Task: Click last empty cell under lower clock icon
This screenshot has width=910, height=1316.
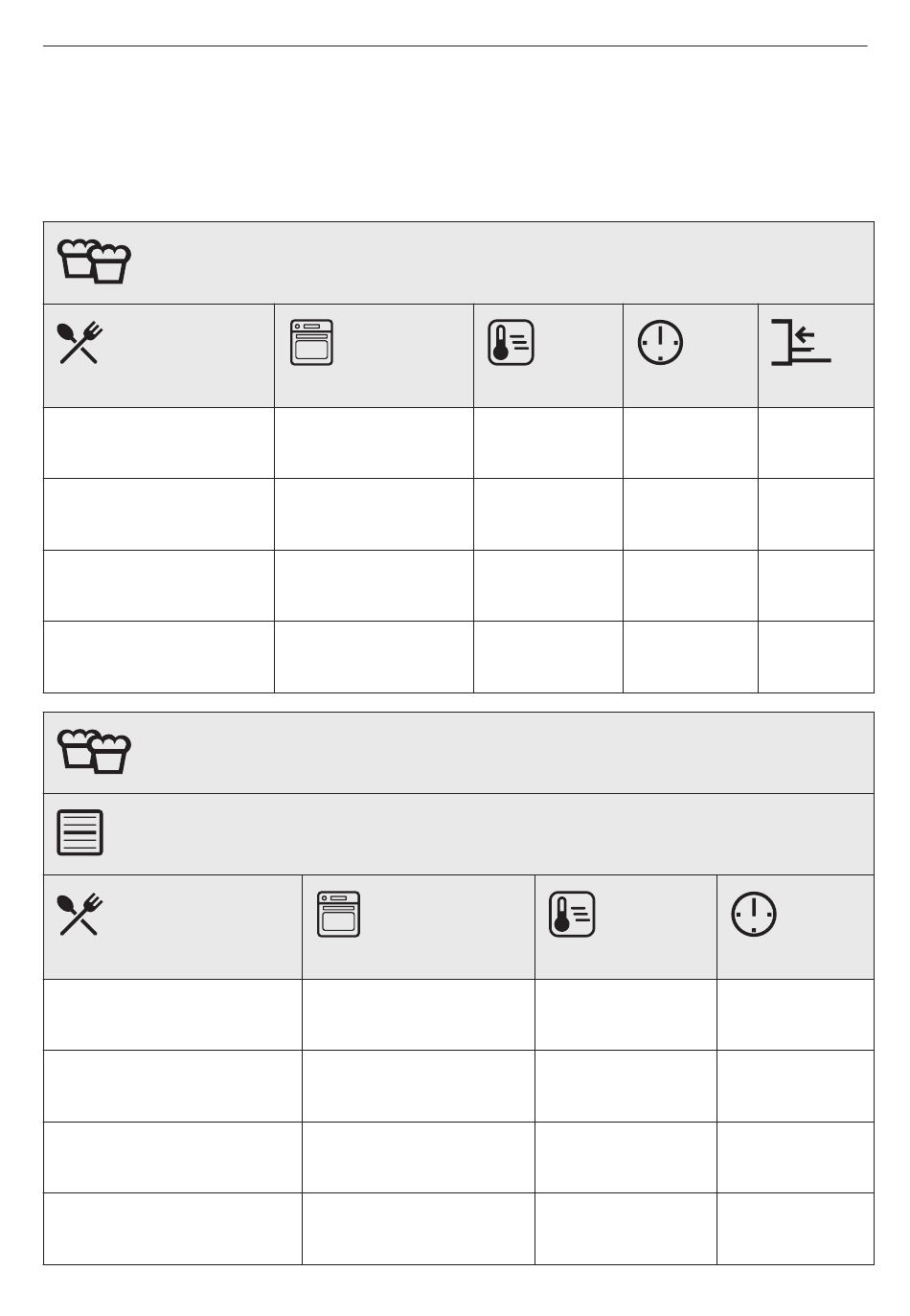Action: 795,1229
